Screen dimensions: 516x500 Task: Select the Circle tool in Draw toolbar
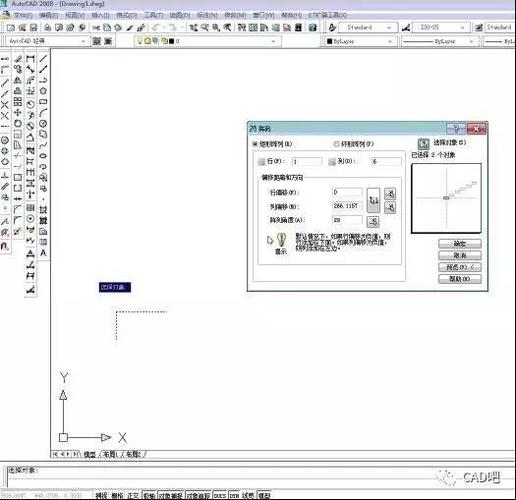pos(43,124)
